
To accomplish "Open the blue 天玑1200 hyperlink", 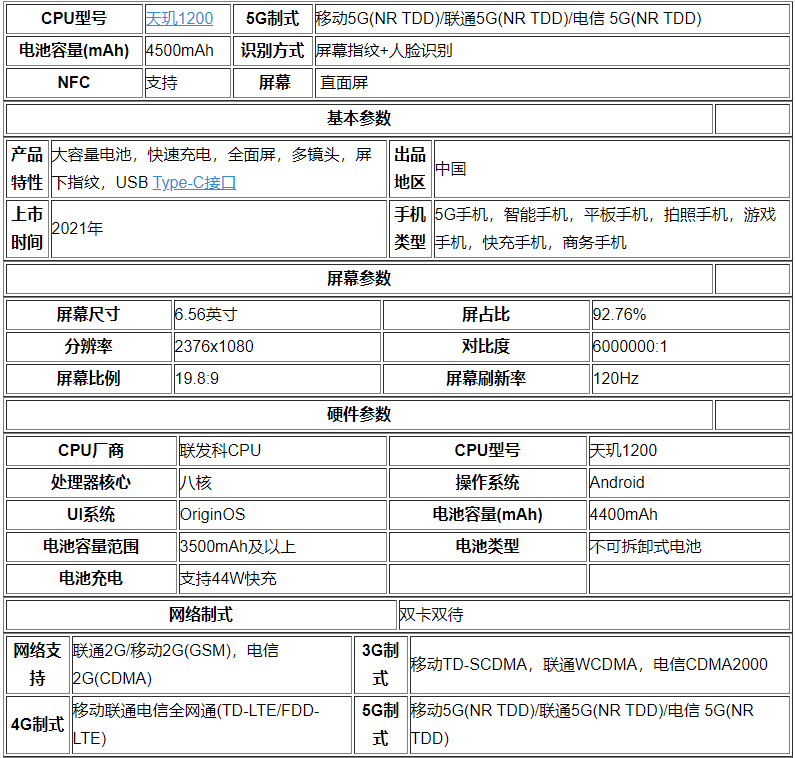I will pyautogui.click(x=179, y=18).
